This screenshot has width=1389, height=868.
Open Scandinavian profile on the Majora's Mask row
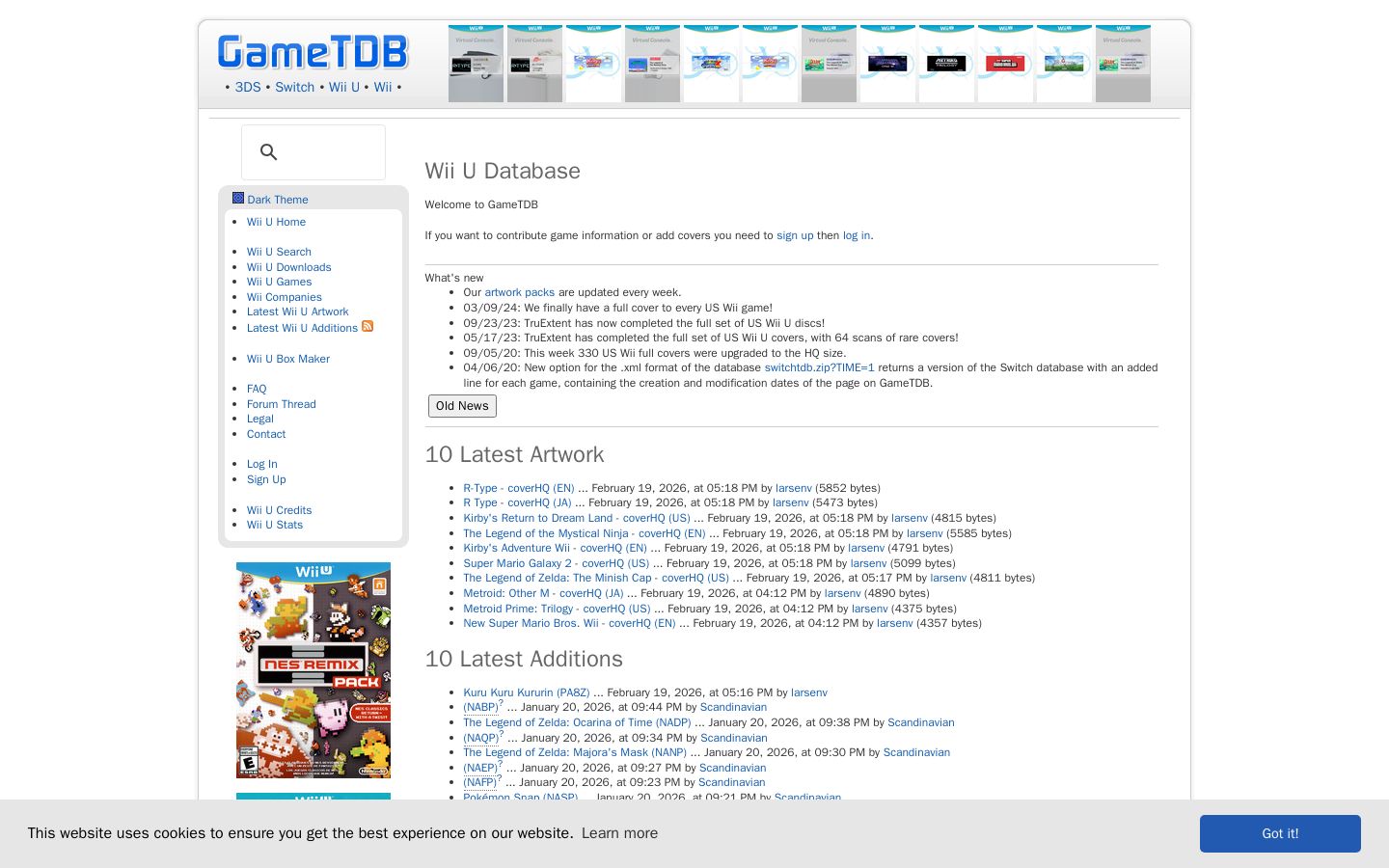click(916, 752)
